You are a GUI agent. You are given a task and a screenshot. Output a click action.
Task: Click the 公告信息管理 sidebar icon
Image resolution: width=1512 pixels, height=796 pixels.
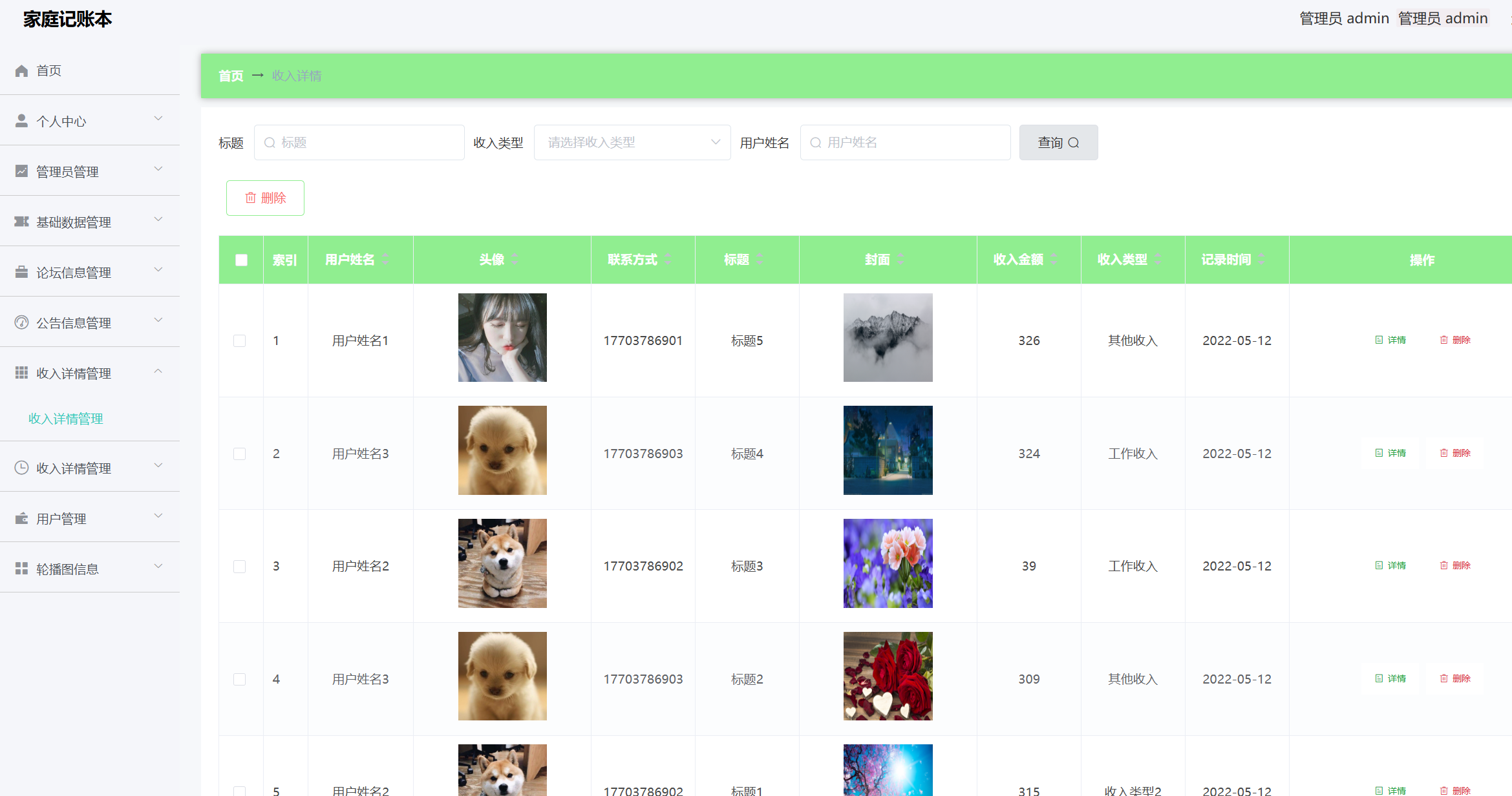(21, 322)
